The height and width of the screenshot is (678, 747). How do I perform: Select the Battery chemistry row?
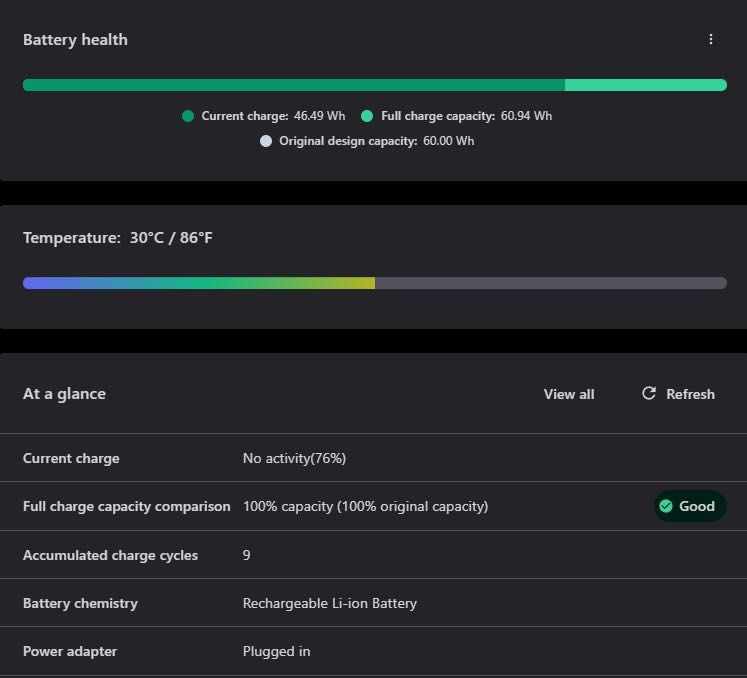click(374, 603)
